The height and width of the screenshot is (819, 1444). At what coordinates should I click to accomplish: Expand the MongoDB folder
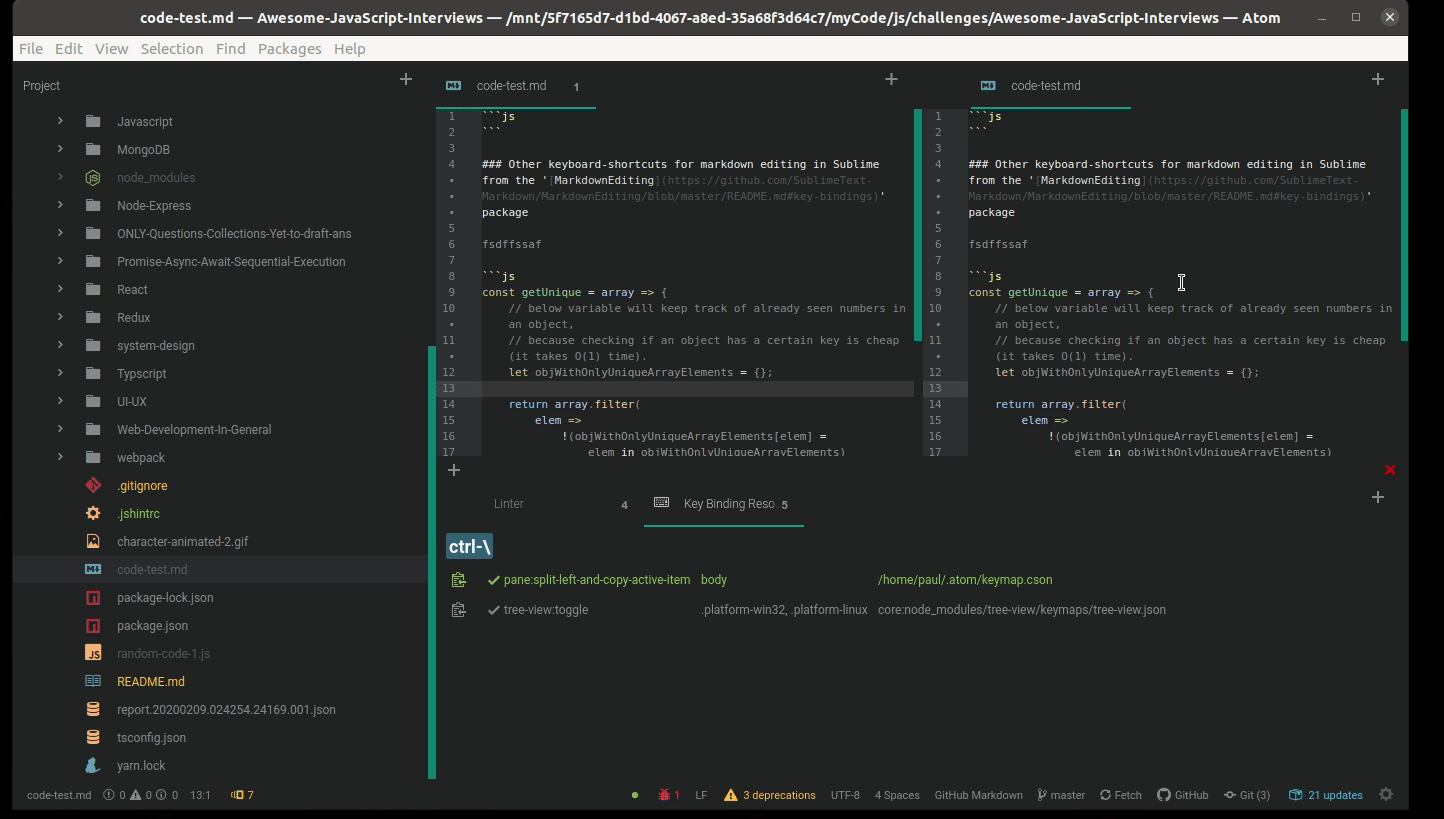tap(60, 149)
